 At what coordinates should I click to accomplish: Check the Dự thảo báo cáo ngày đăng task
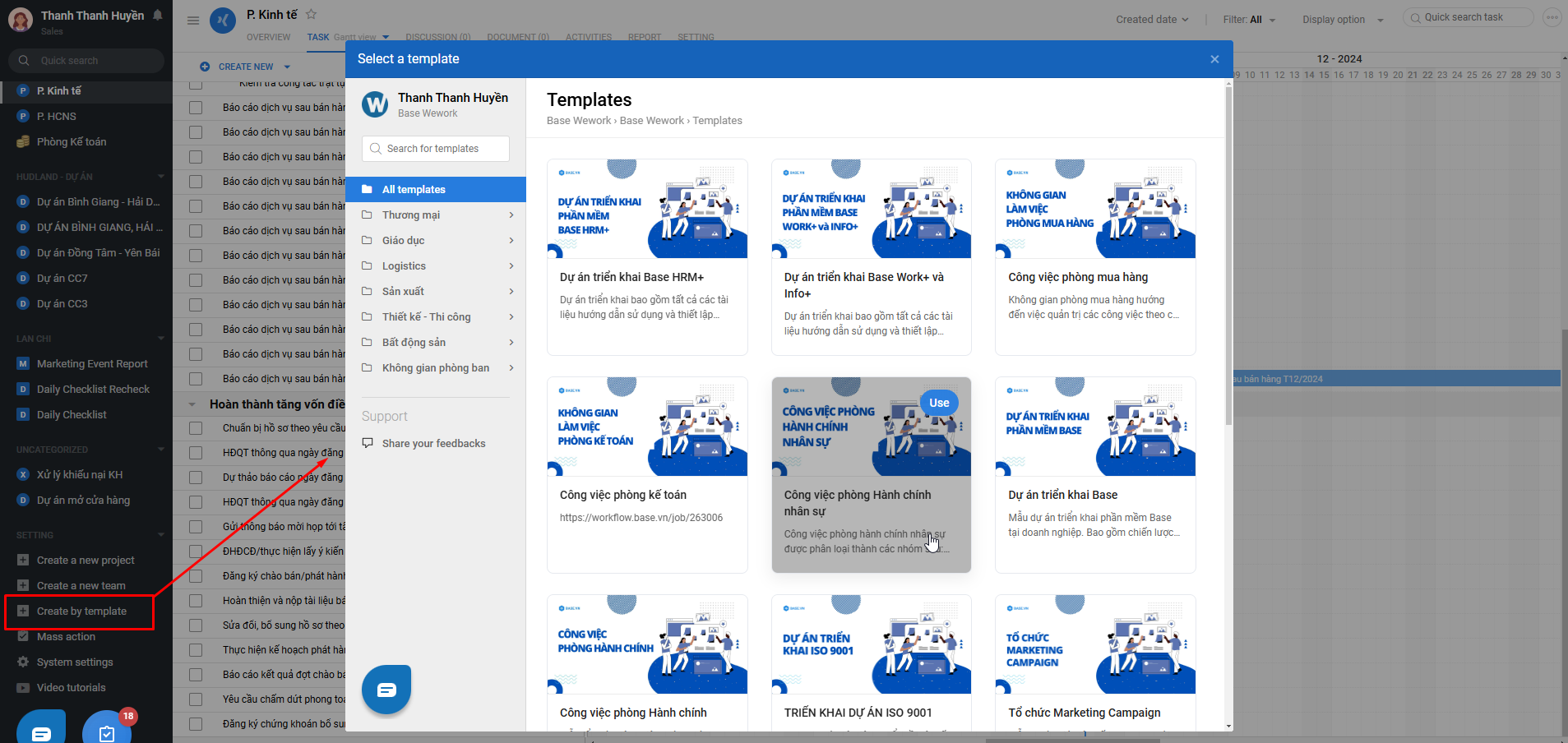point(196,478)
